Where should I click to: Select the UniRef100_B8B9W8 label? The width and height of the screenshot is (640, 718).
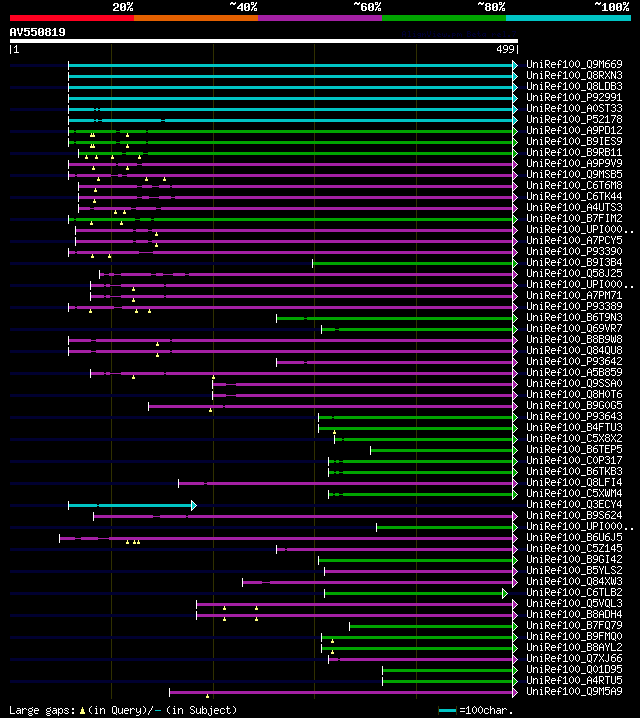[574, 339]
